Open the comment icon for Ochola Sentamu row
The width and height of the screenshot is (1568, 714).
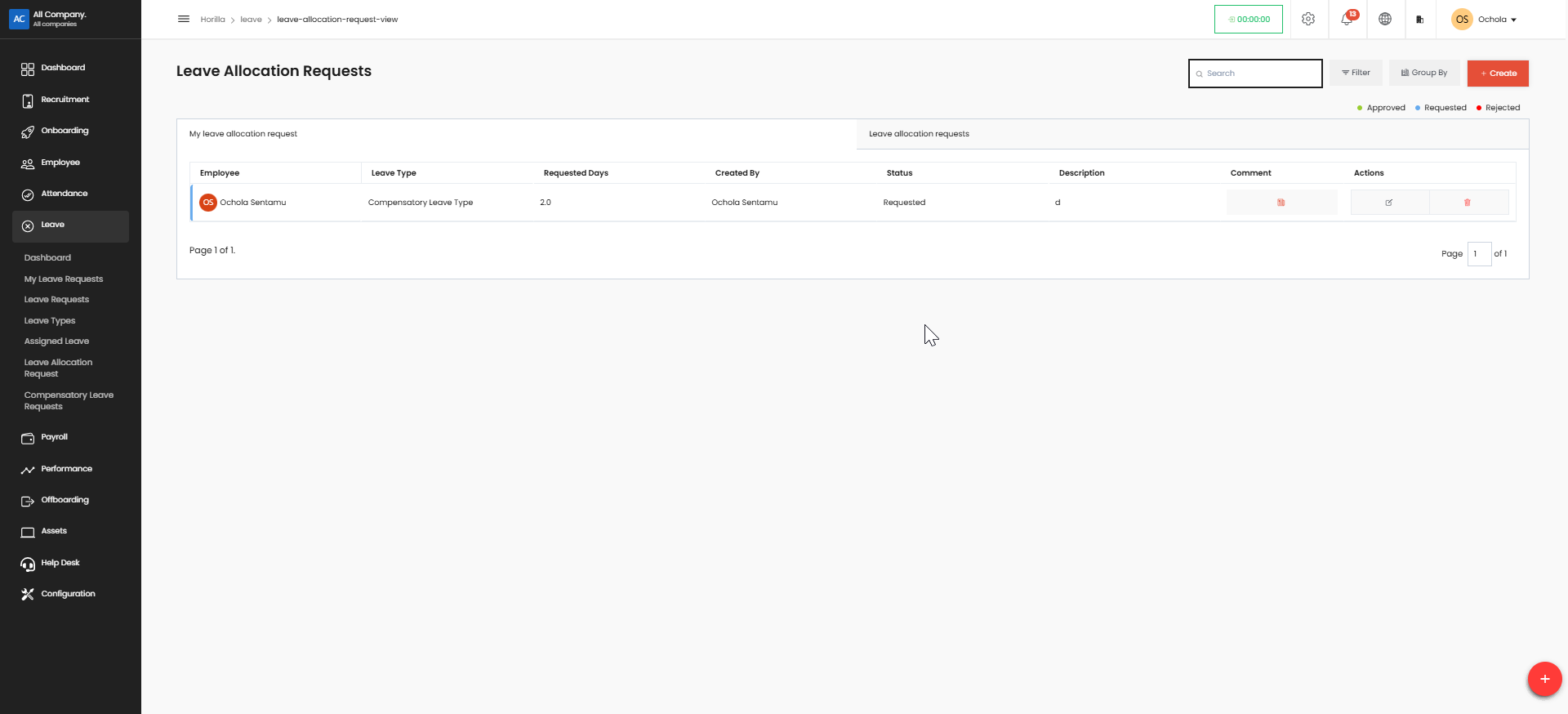tap(1281, 203)
